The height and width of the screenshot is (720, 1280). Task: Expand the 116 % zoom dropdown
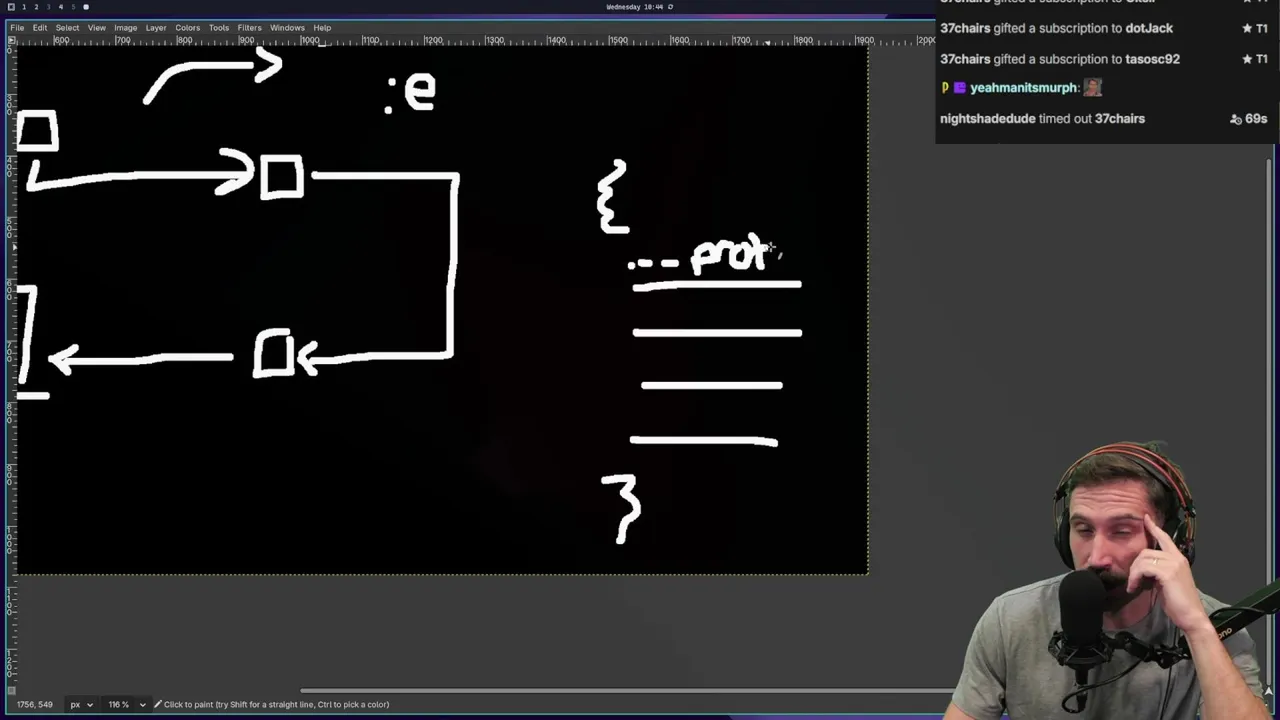pyautogui.click(x=125, y=704)
